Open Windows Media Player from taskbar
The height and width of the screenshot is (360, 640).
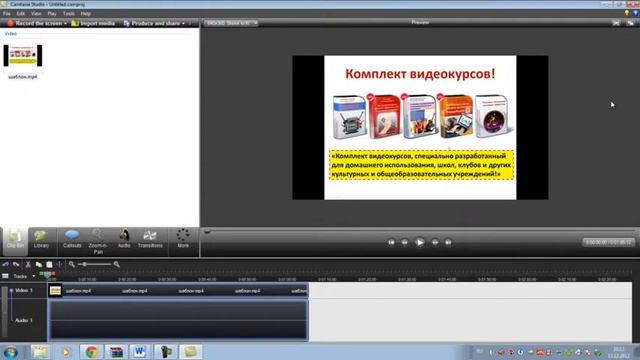tap(65, 352)
